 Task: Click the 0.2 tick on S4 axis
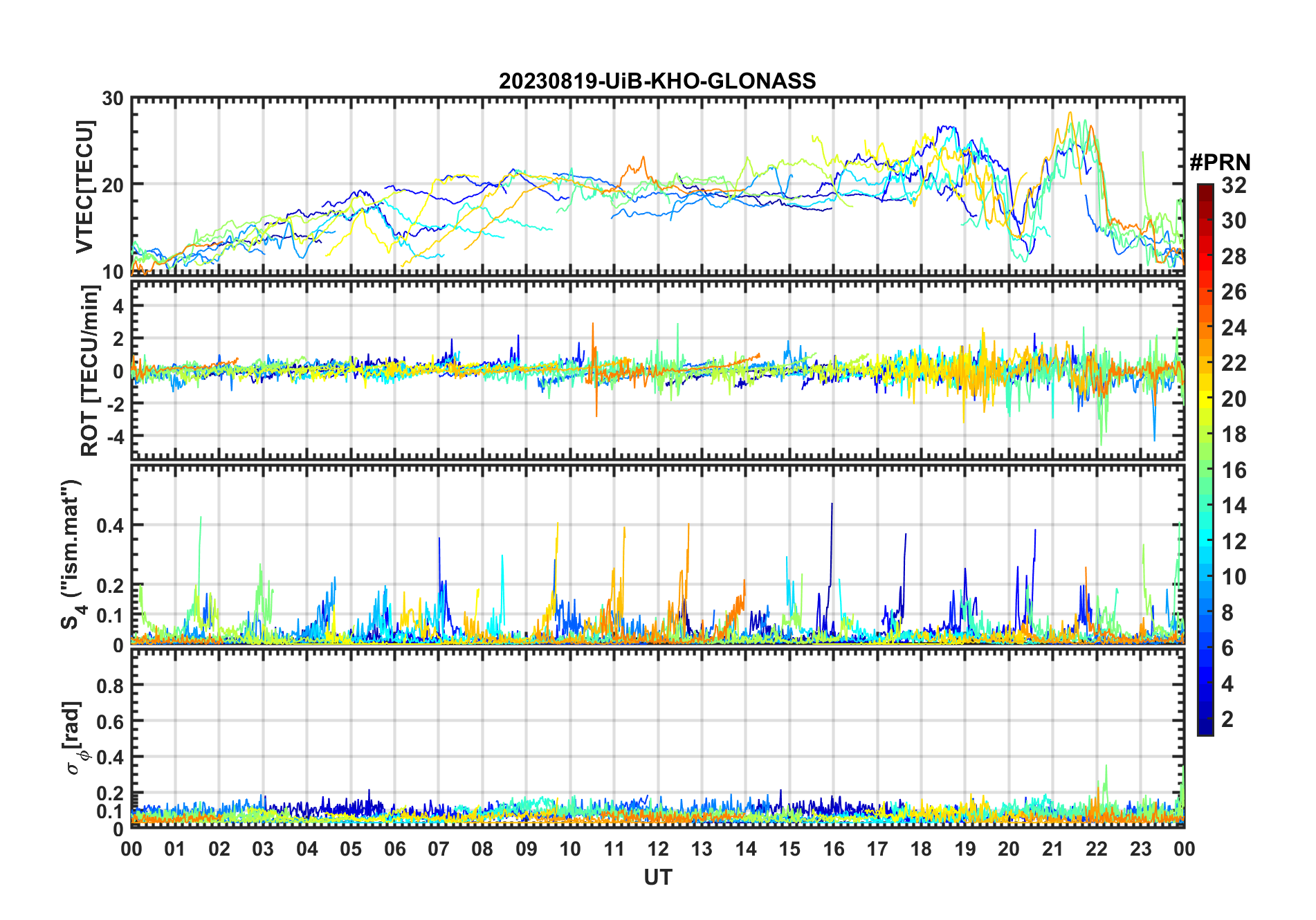coord(110,586)
